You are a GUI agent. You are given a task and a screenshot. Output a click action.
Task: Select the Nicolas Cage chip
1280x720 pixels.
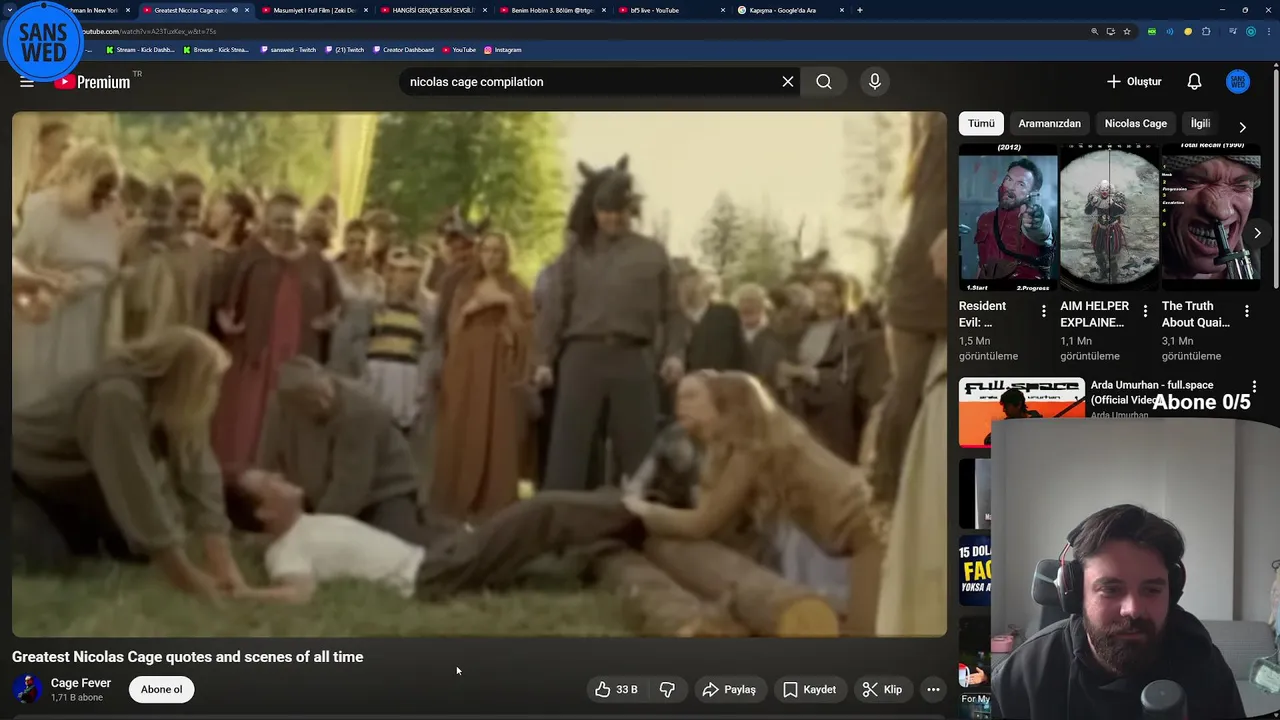coord(1135,123)
